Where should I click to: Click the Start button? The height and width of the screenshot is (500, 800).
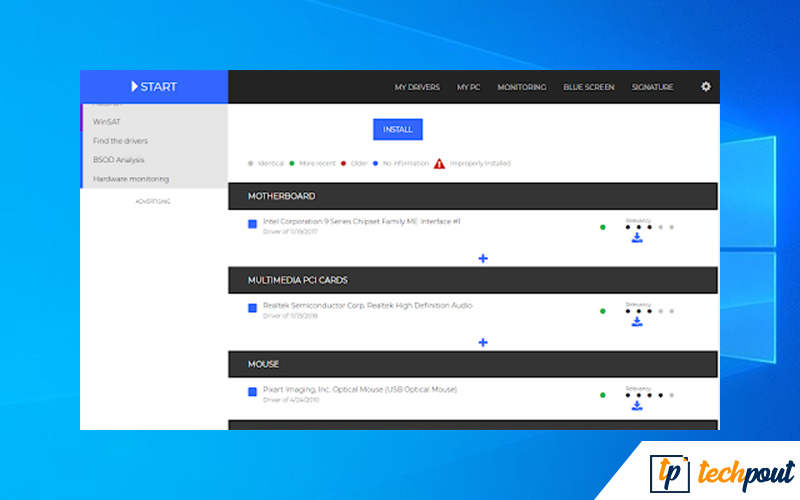point(154,87)
